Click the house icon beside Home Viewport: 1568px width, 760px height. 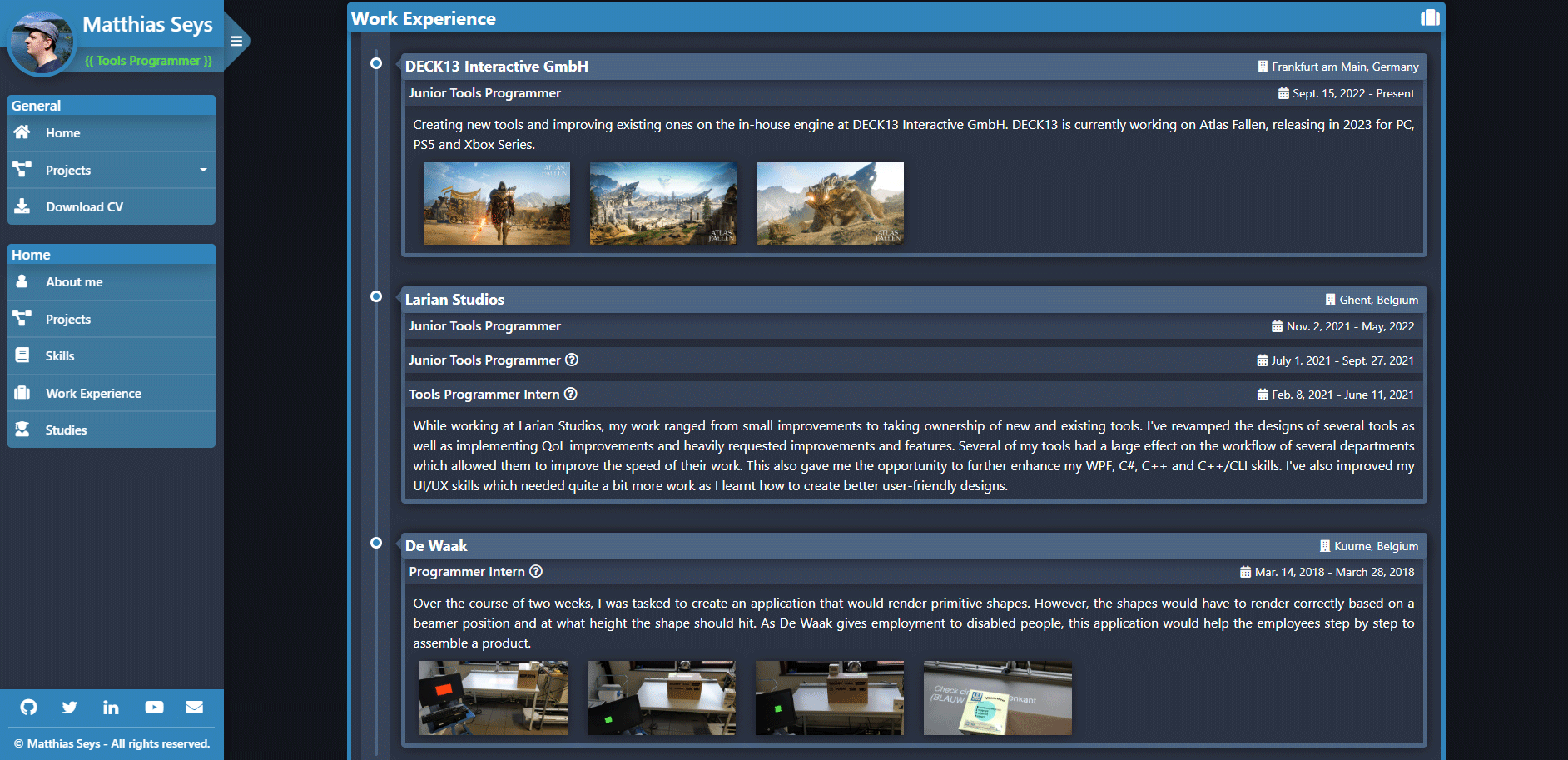pos(22,132)
